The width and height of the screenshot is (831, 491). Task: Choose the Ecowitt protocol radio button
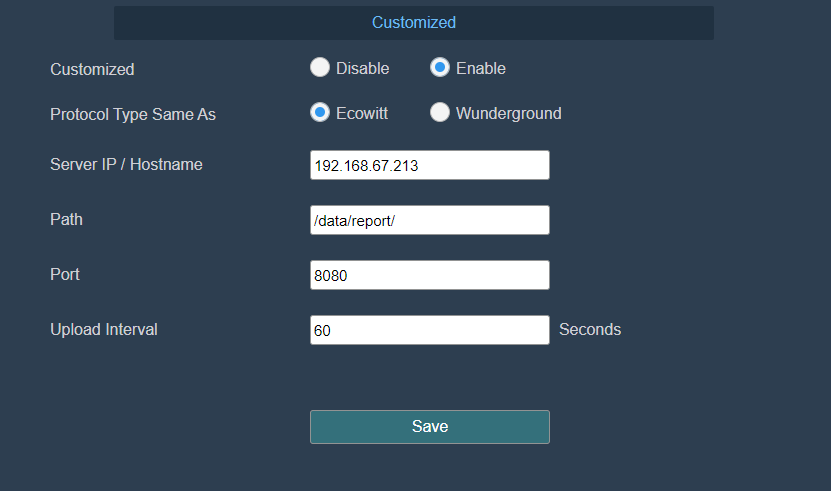320,112
